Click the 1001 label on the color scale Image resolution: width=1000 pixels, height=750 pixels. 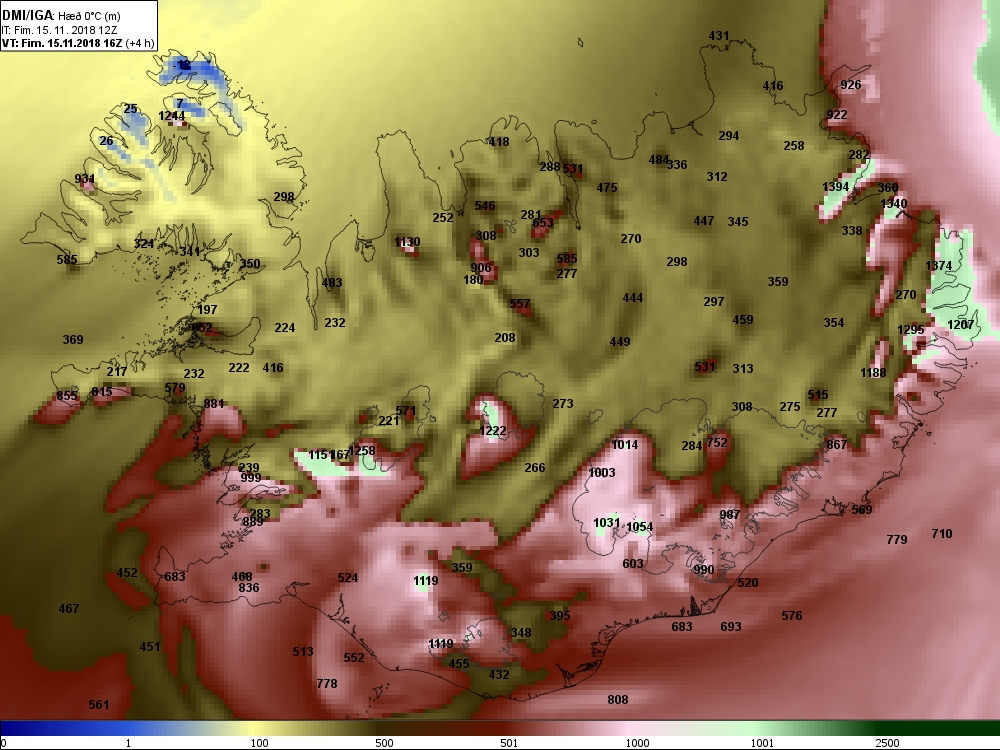click(x=762, y=743)
